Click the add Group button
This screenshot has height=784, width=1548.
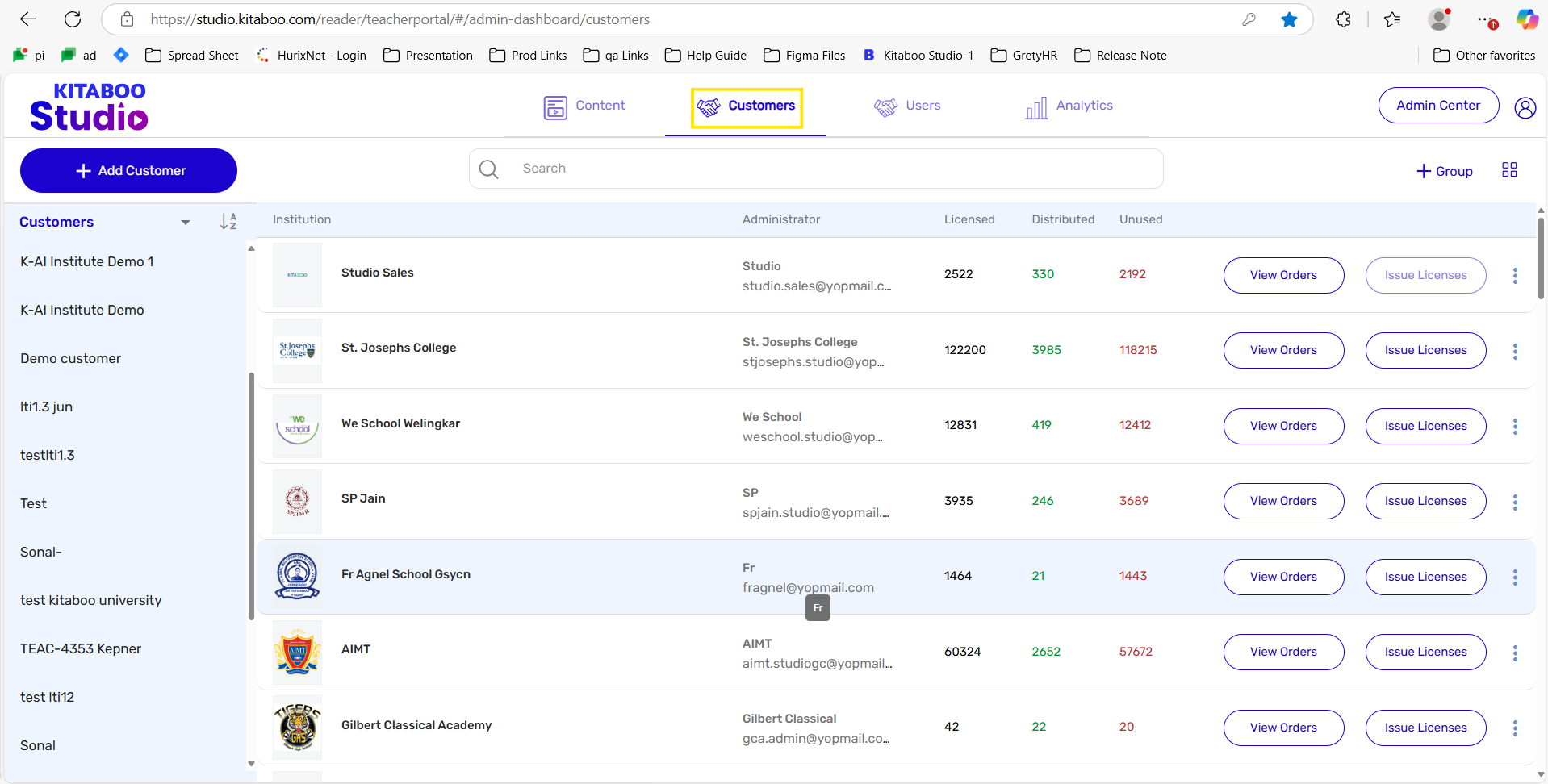coord(1445,171)
